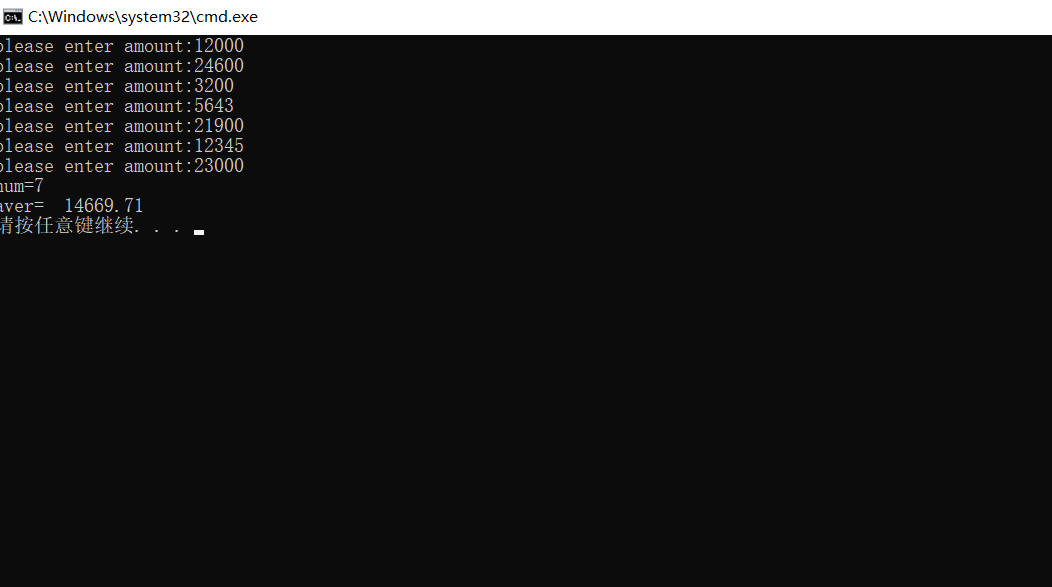This screenshot has height=587, width=1052.
Task: Click the num=7 output line
Action: 21,186
